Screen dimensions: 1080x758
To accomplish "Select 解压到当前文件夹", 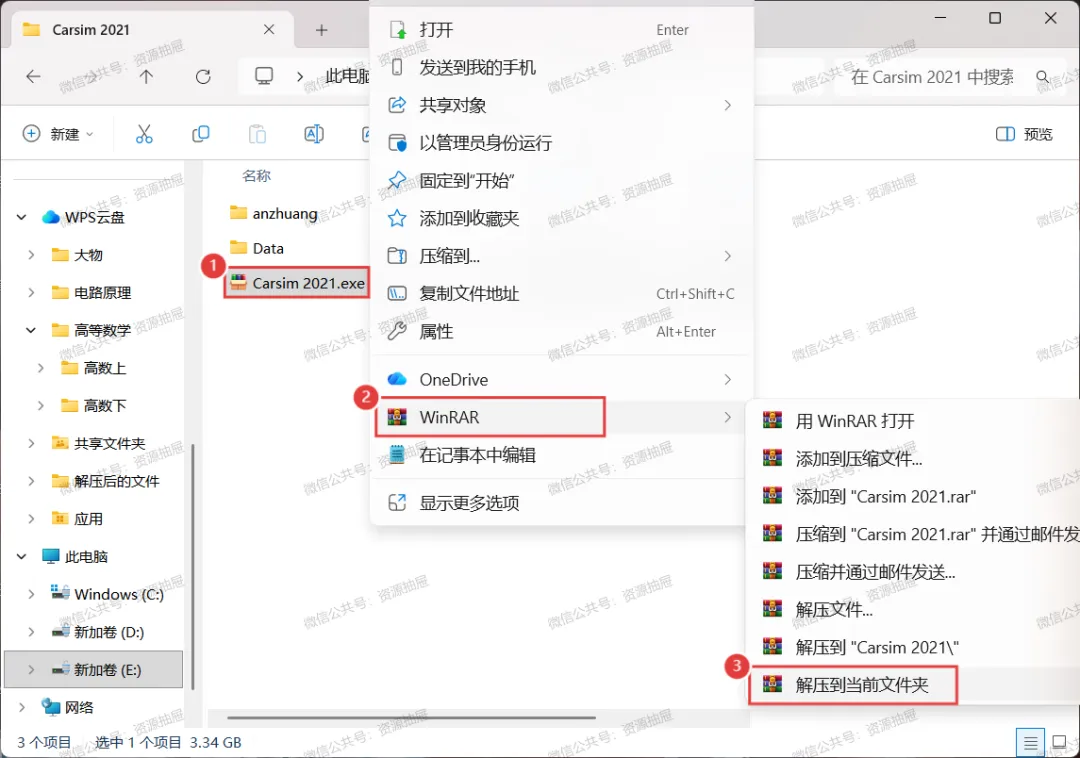I will (x=915, y=685).
